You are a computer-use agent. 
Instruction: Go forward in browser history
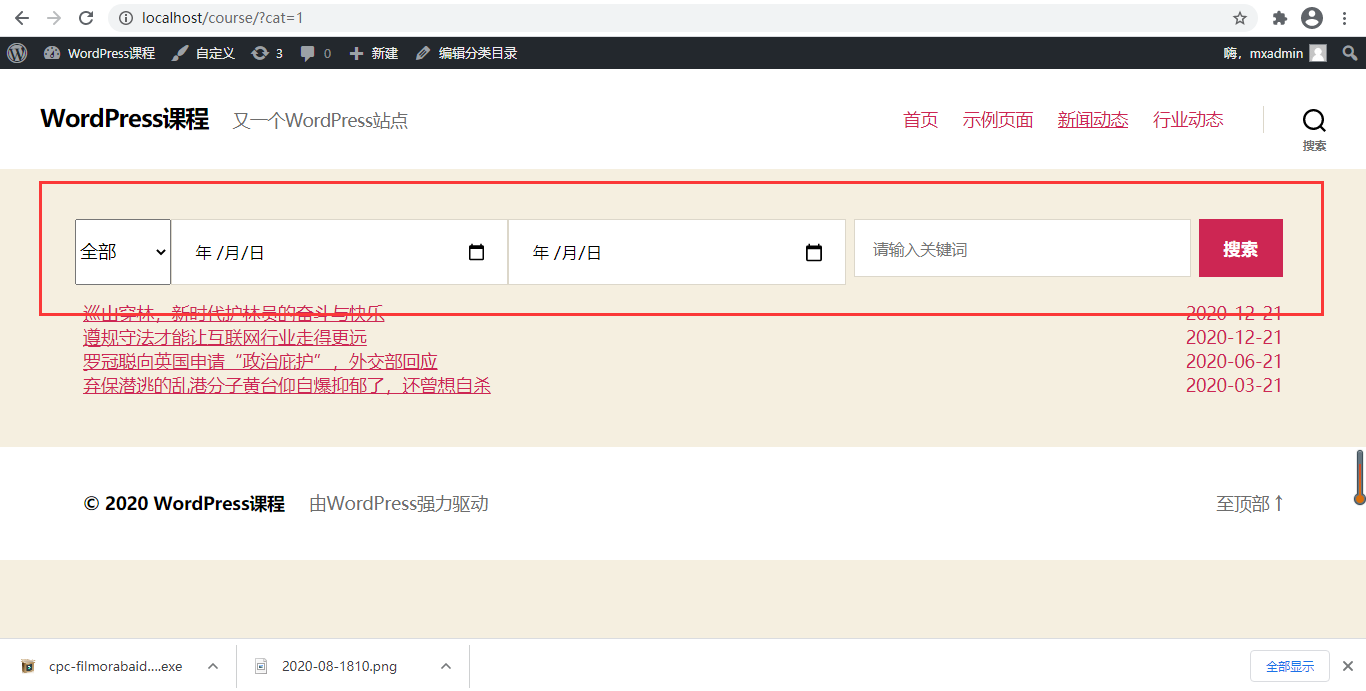pyautogui.click(x=53, y=18)
